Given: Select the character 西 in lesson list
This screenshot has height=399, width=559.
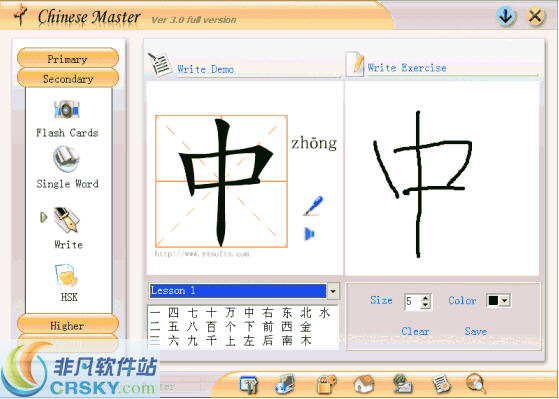Looking at the screenshot, I should 287,327.
